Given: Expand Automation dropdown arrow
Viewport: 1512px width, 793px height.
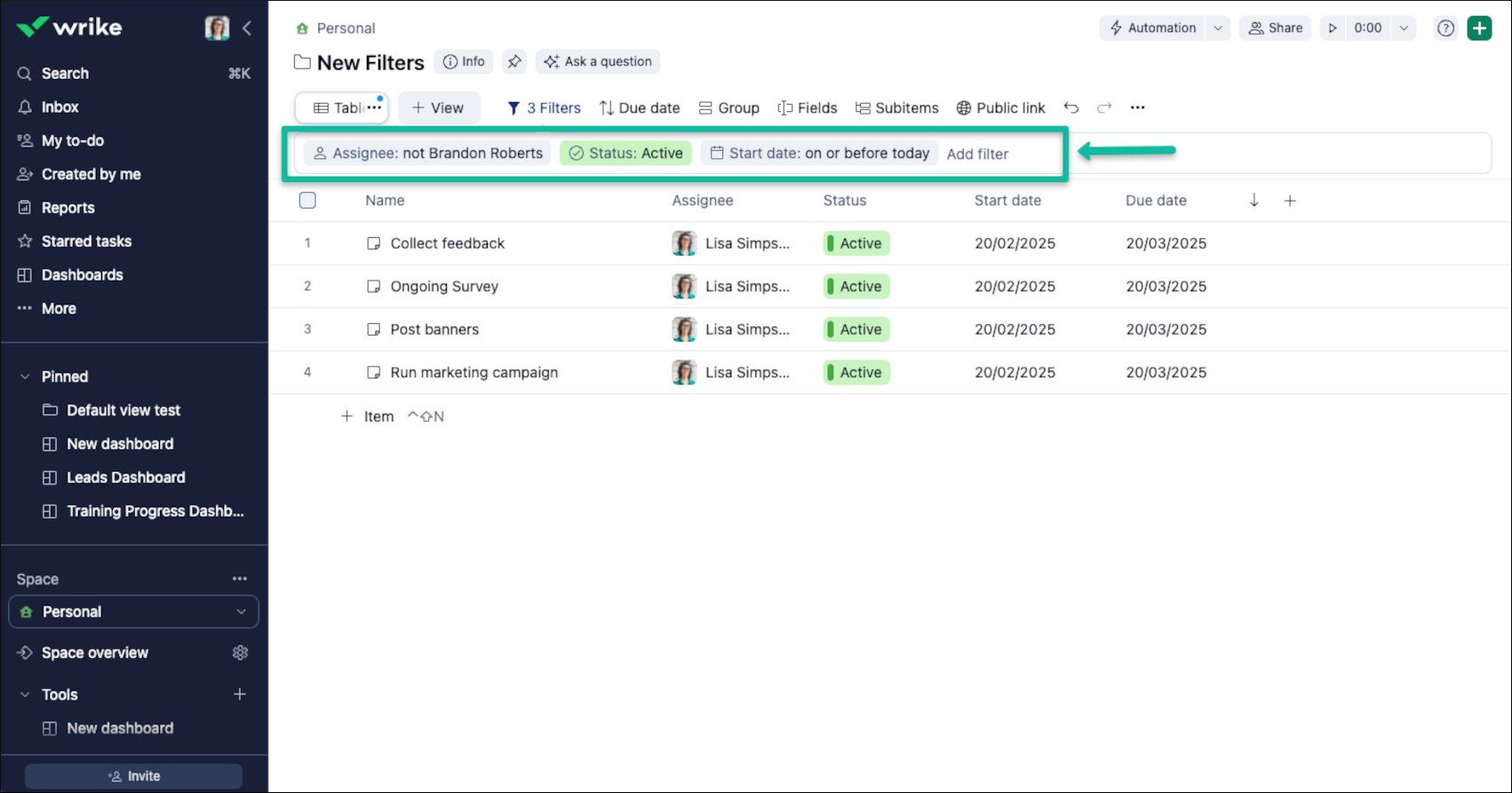Looking at the screenshot, I should click(1218, 28).
